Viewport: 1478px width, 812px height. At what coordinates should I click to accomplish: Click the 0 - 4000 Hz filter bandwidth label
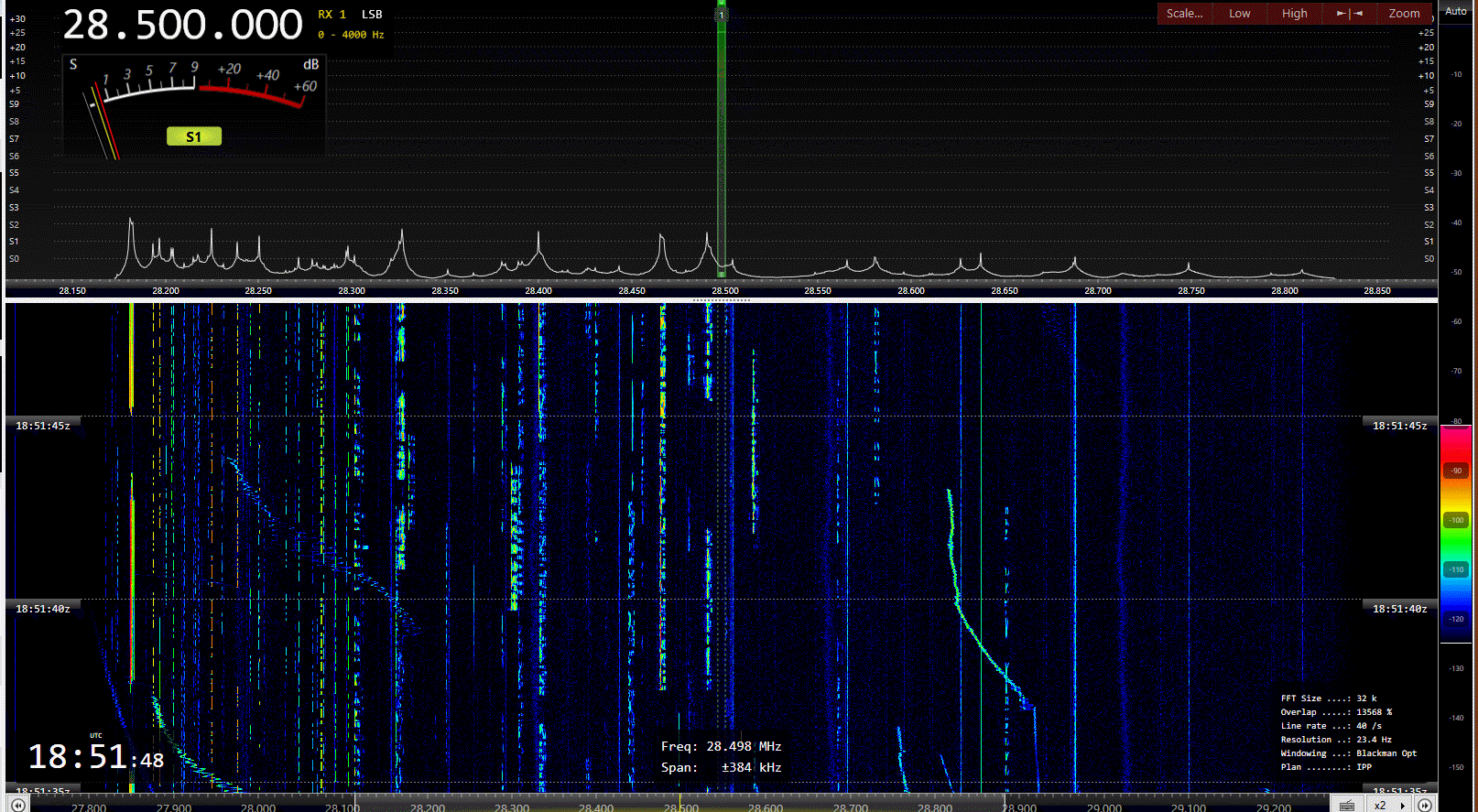click(x=351, y=35)
